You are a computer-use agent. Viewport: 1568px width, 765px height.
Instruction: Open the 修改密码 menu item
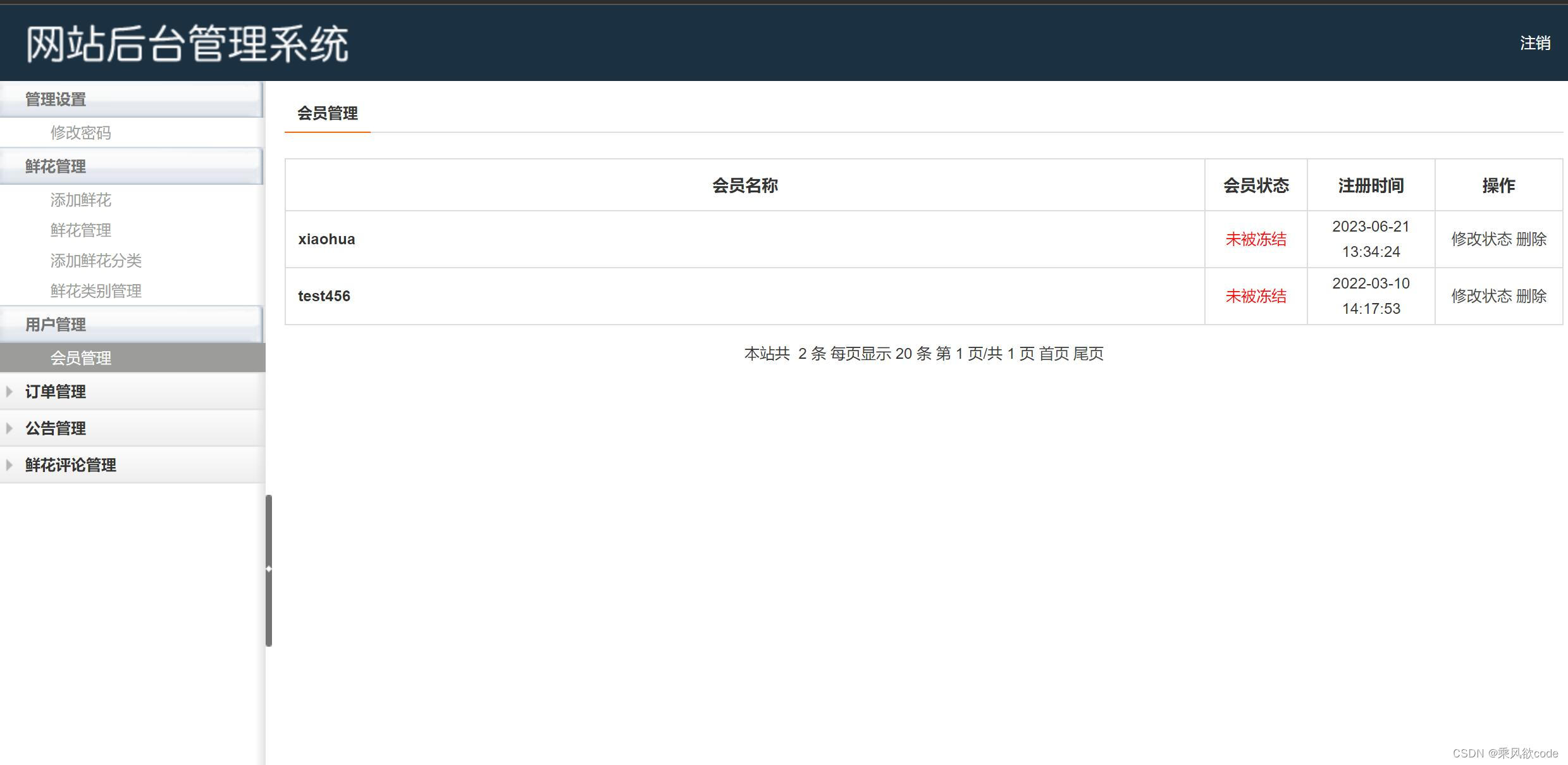point(80,133)
